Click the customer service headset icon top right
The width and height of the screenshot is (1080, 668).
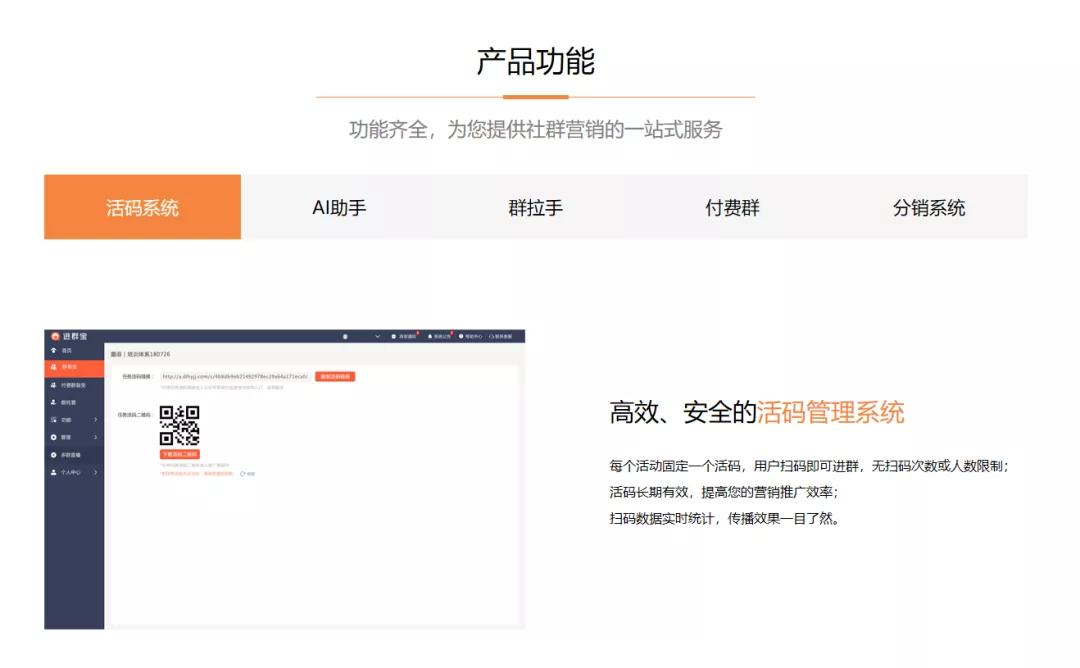pyautogui.click(x=490, y=335)
